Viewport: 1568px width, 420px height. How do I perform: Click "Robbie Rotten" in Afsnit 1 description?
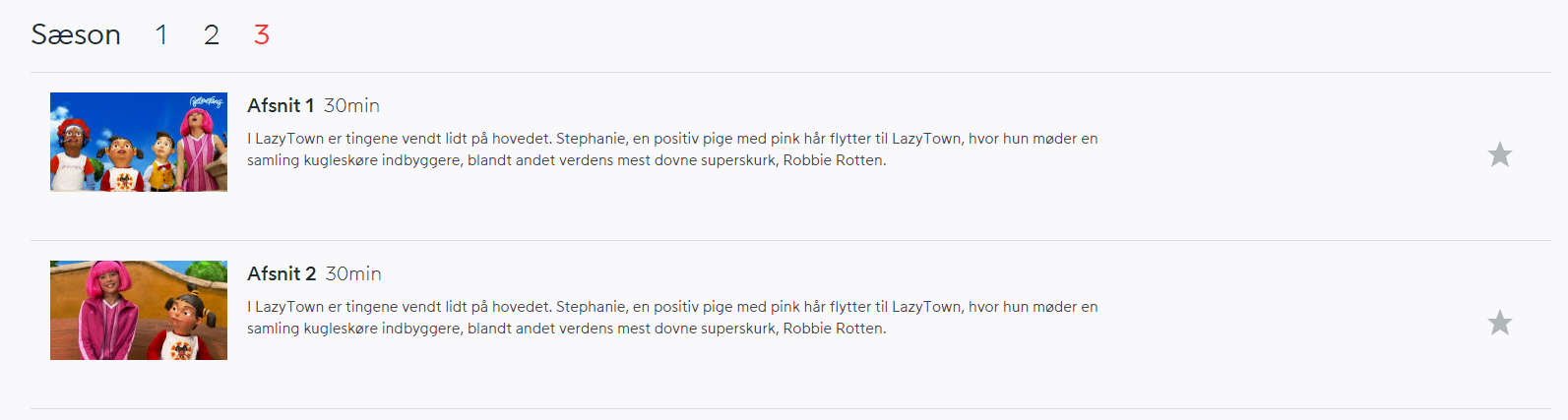[x=834, y=160]
